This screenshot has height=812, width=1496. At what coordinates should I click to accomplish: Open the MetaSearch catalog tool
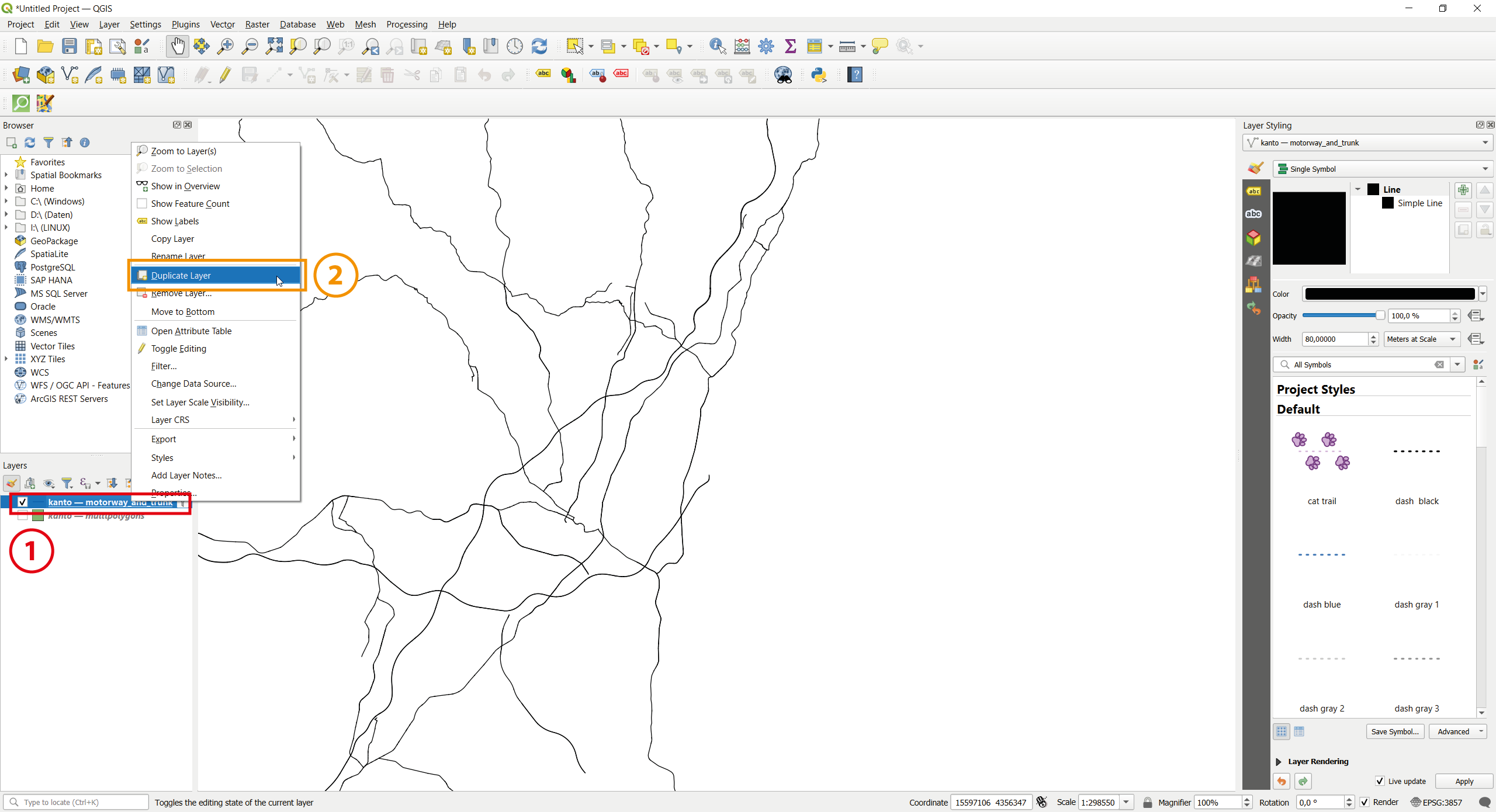[783, 75]
